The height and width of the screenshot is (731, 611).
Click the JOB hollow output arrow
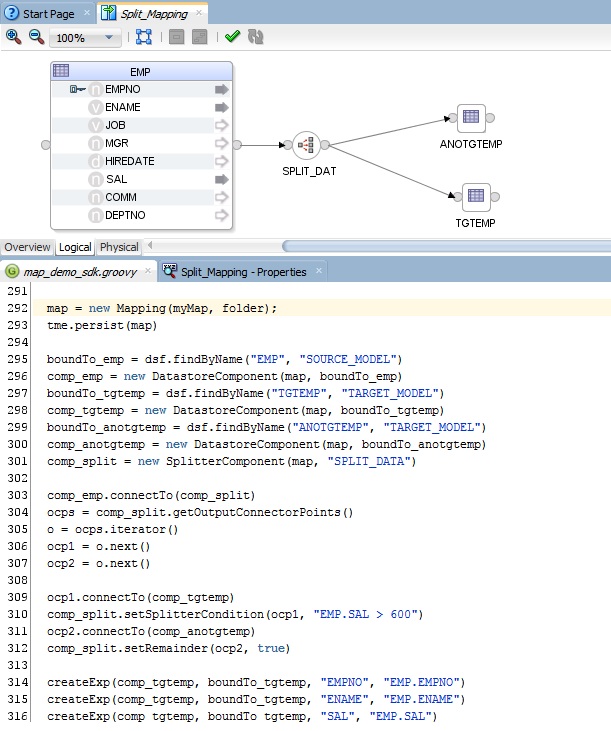[222, 125]
